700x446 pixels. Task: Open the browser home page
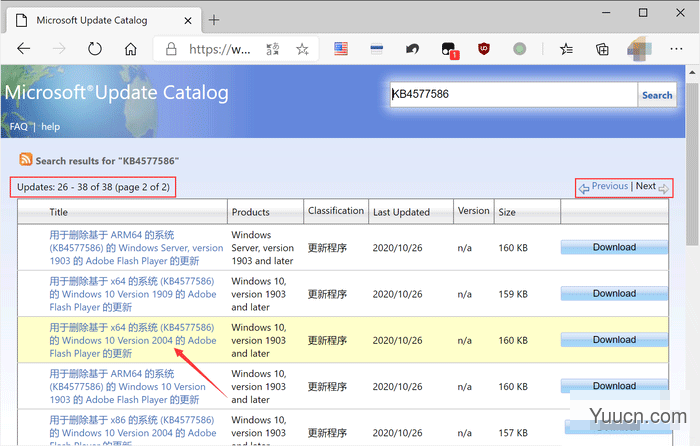point(130,48)
